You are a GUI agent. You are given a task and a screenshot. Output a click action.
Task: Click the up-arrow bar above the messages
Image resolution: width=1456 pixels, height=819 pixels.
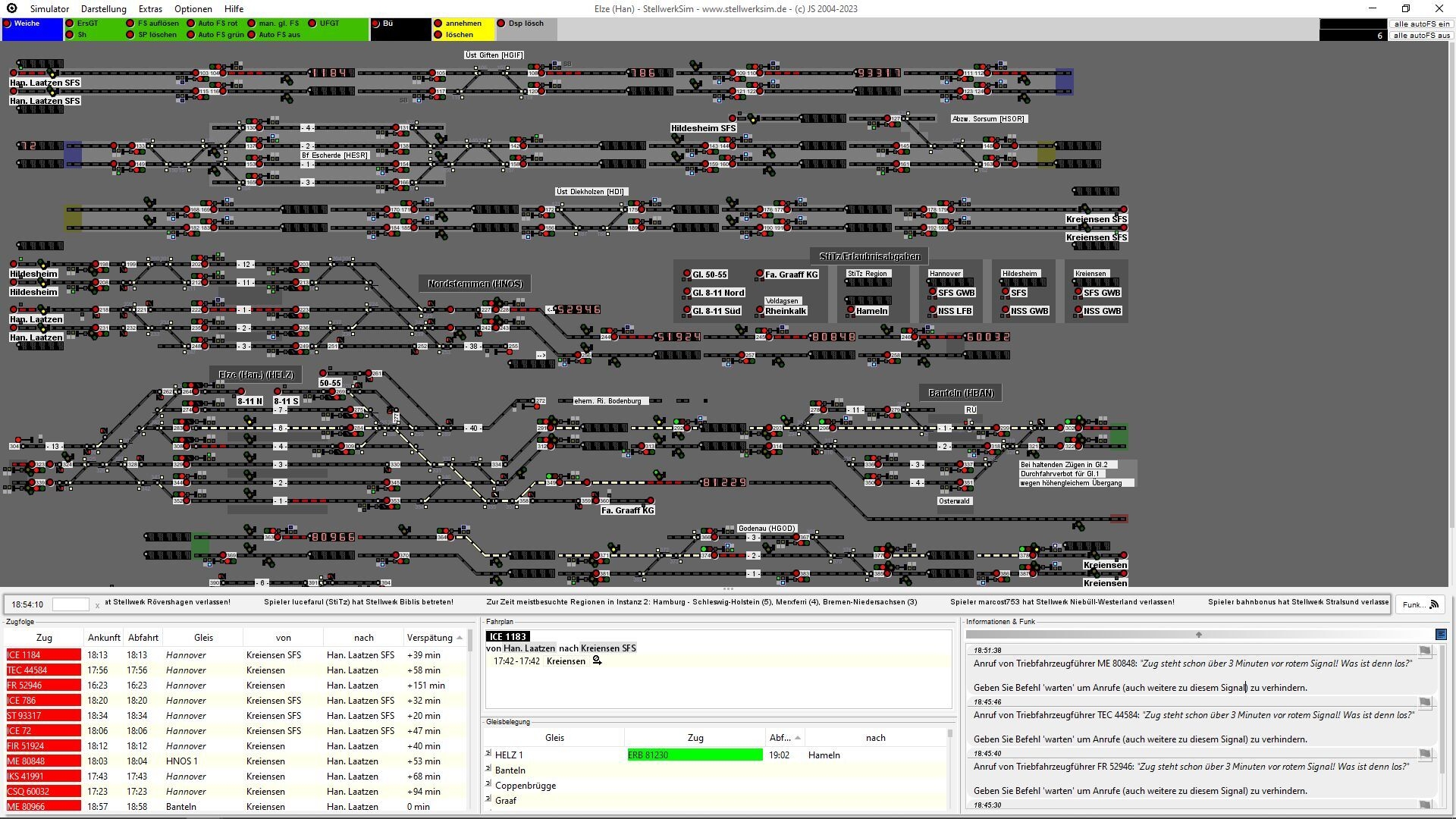(x=1198, y=635)
